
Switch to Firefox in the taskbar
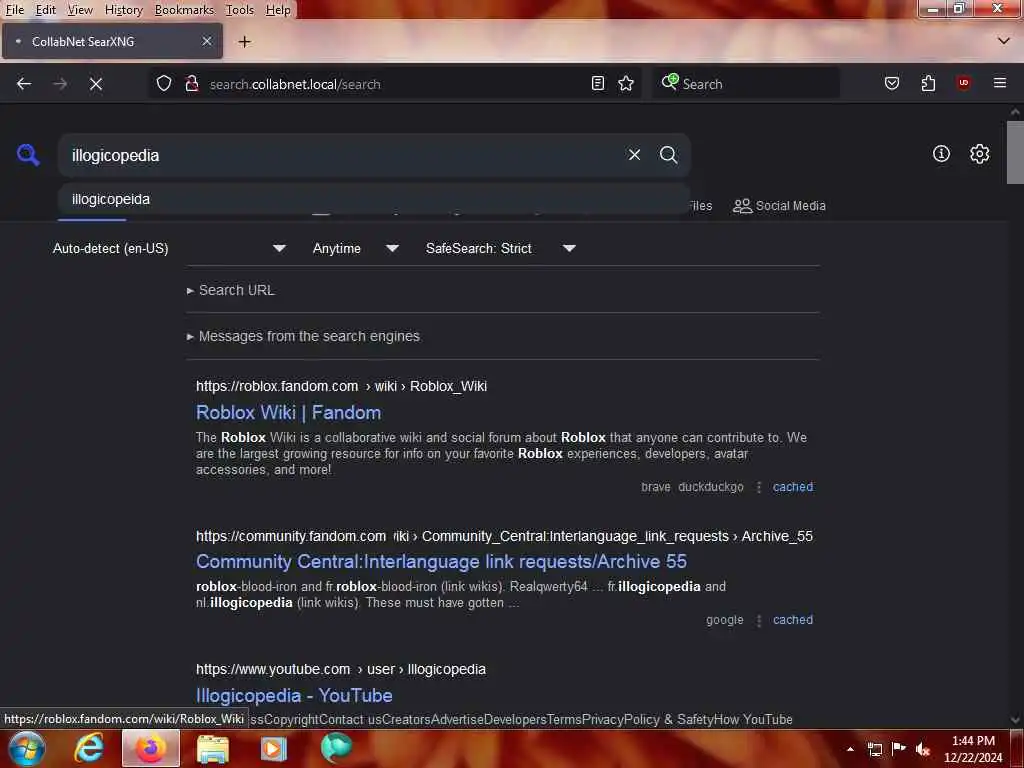click(150, 748)
